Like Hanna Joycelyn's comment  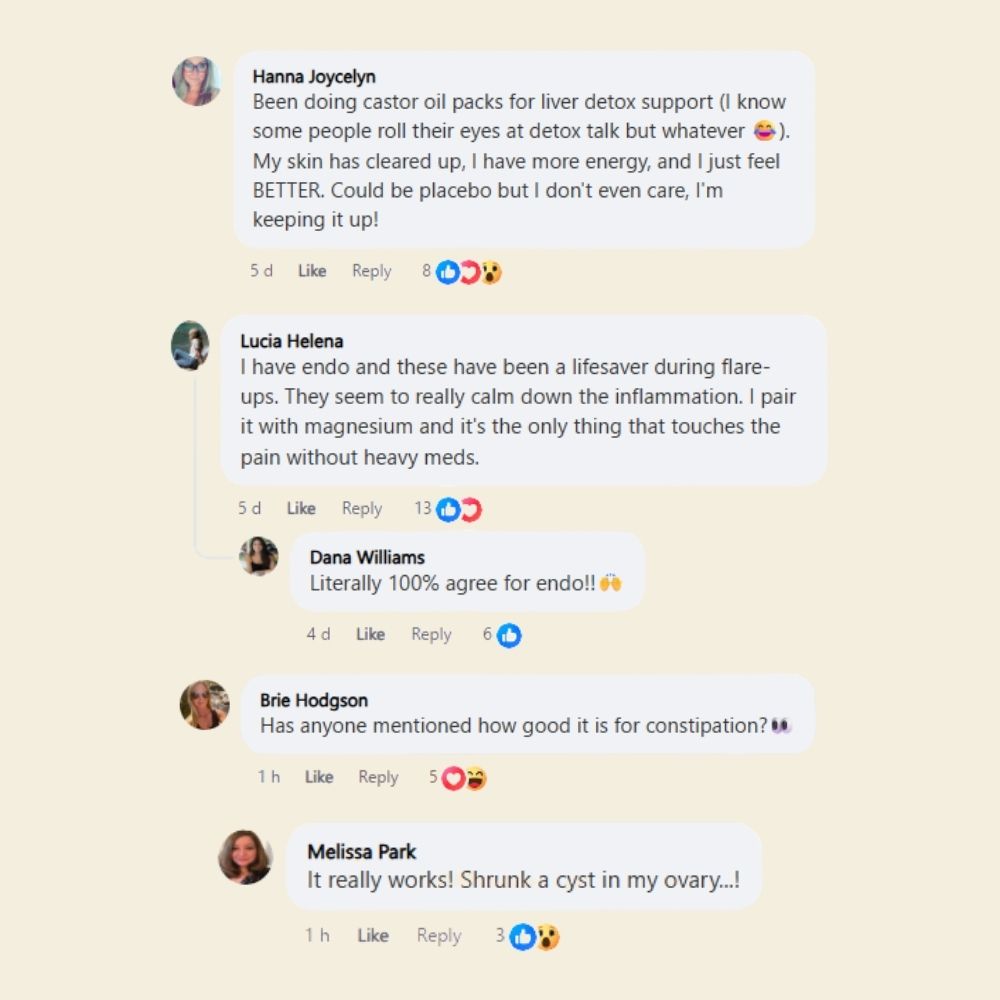tap(312, 271)
